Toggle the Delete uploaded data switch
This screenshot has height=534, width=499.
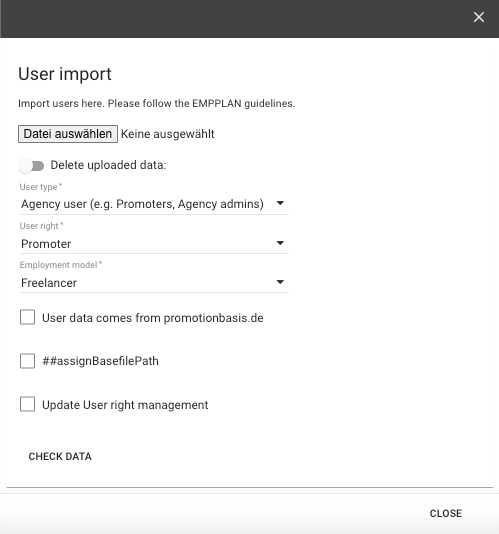(31, 166)
